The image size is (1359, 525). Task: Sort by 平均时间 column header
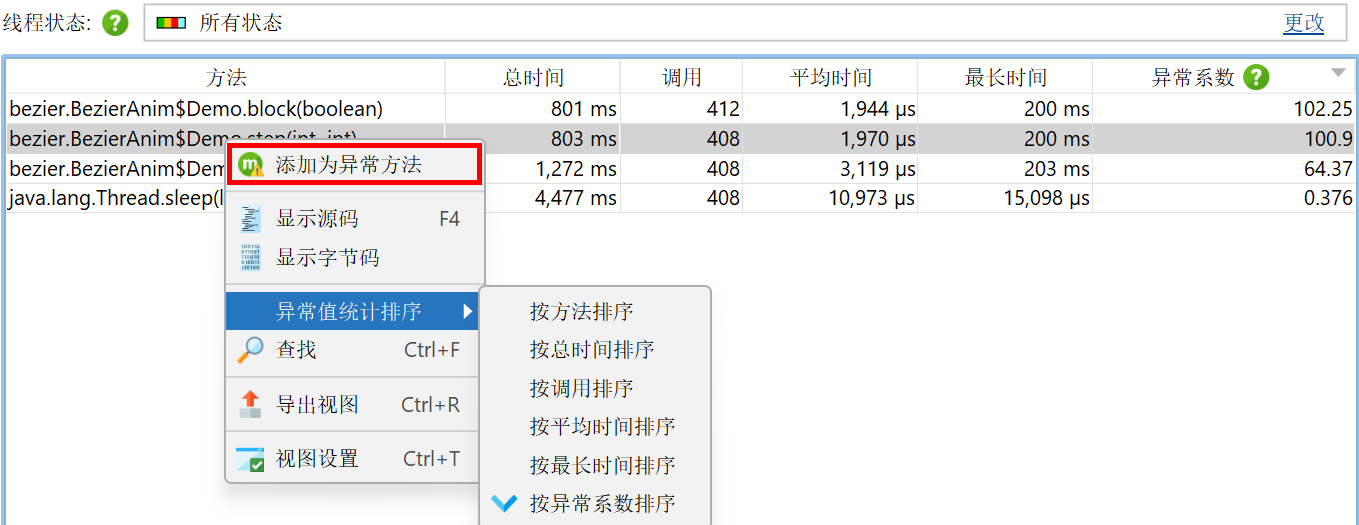click(x=831, y=77)
